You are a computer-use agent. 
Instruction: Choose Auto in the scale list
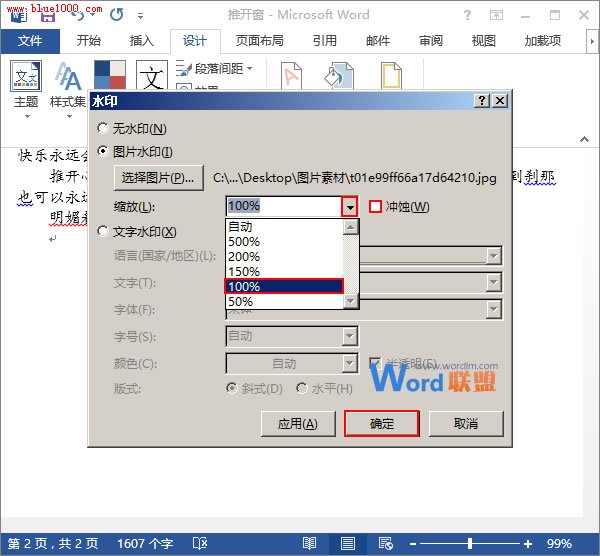(x=284, y=227)
